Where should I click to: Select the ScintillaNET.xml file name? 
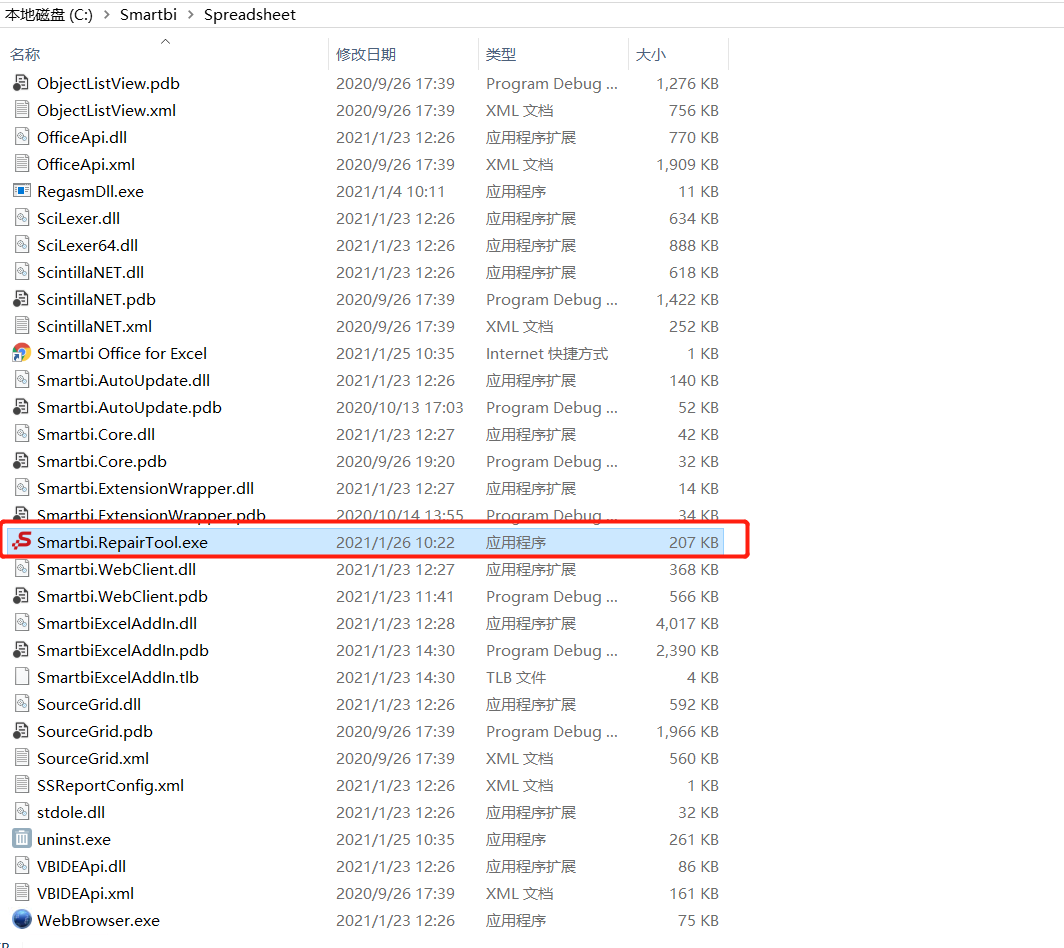94,326
